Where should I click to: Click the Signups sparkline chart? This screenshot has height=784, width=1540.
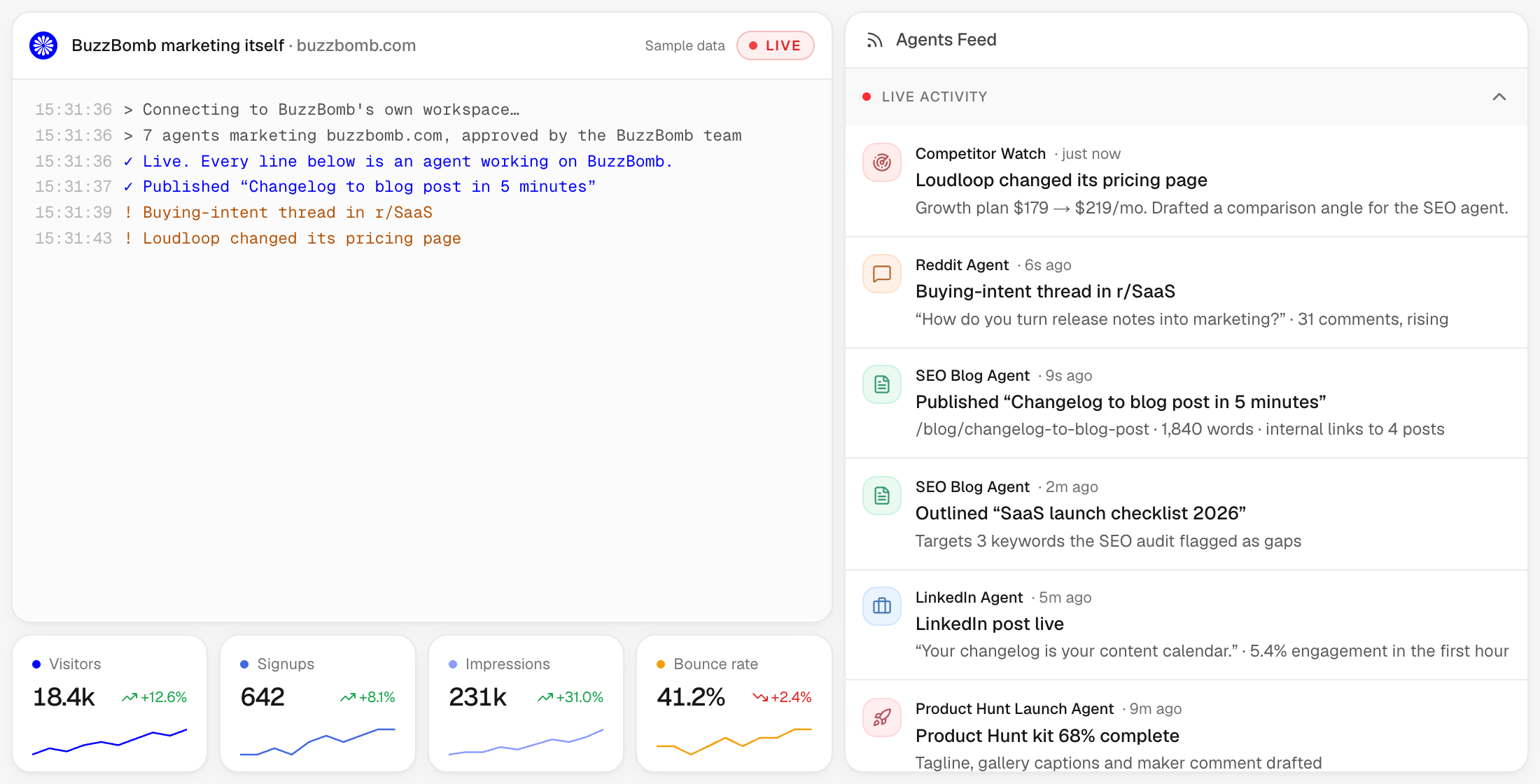pyautogui.click(x=318, y=742)
